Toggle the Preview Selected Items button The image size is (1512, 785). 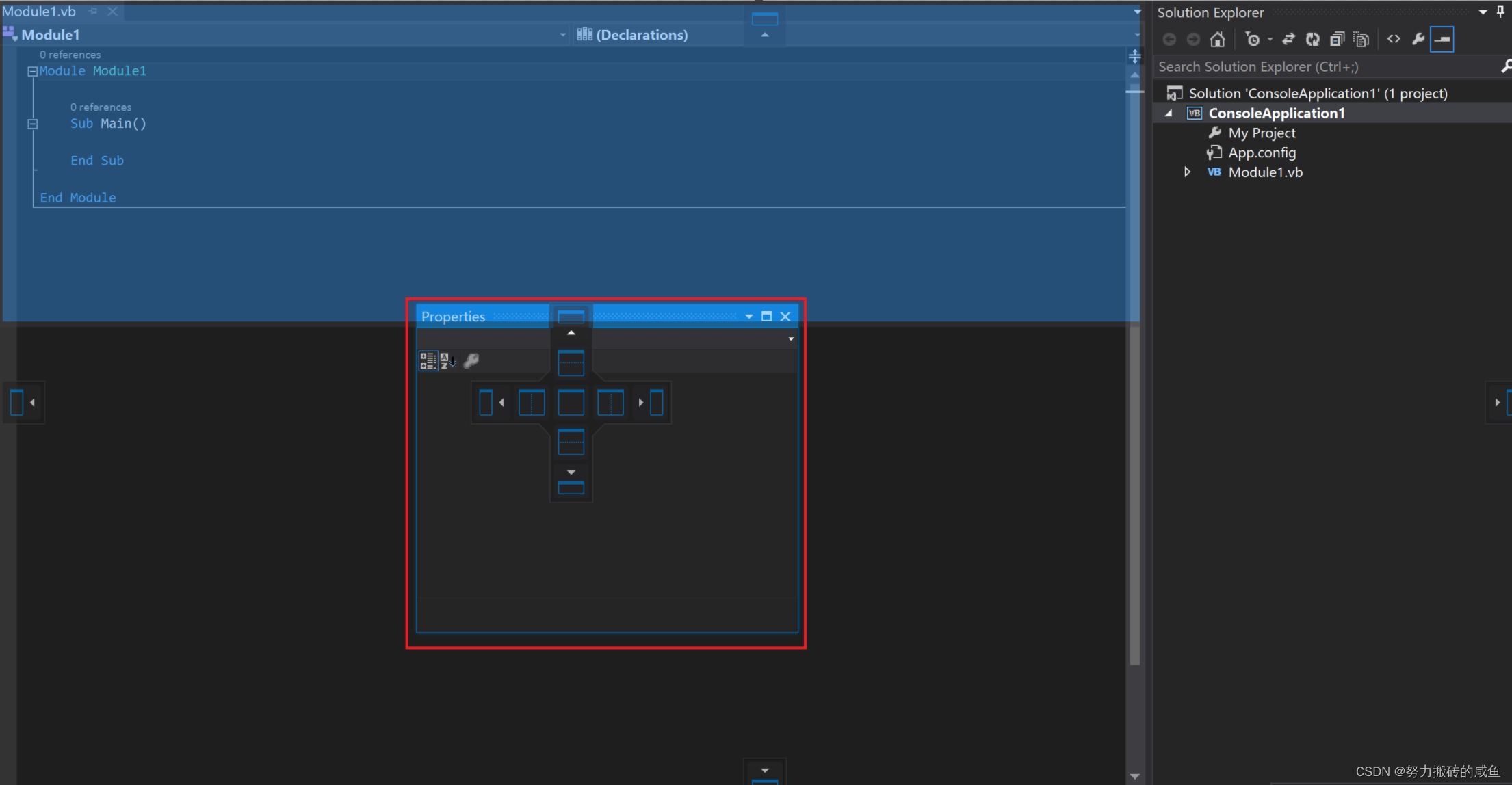click(x=1442, y=40)
